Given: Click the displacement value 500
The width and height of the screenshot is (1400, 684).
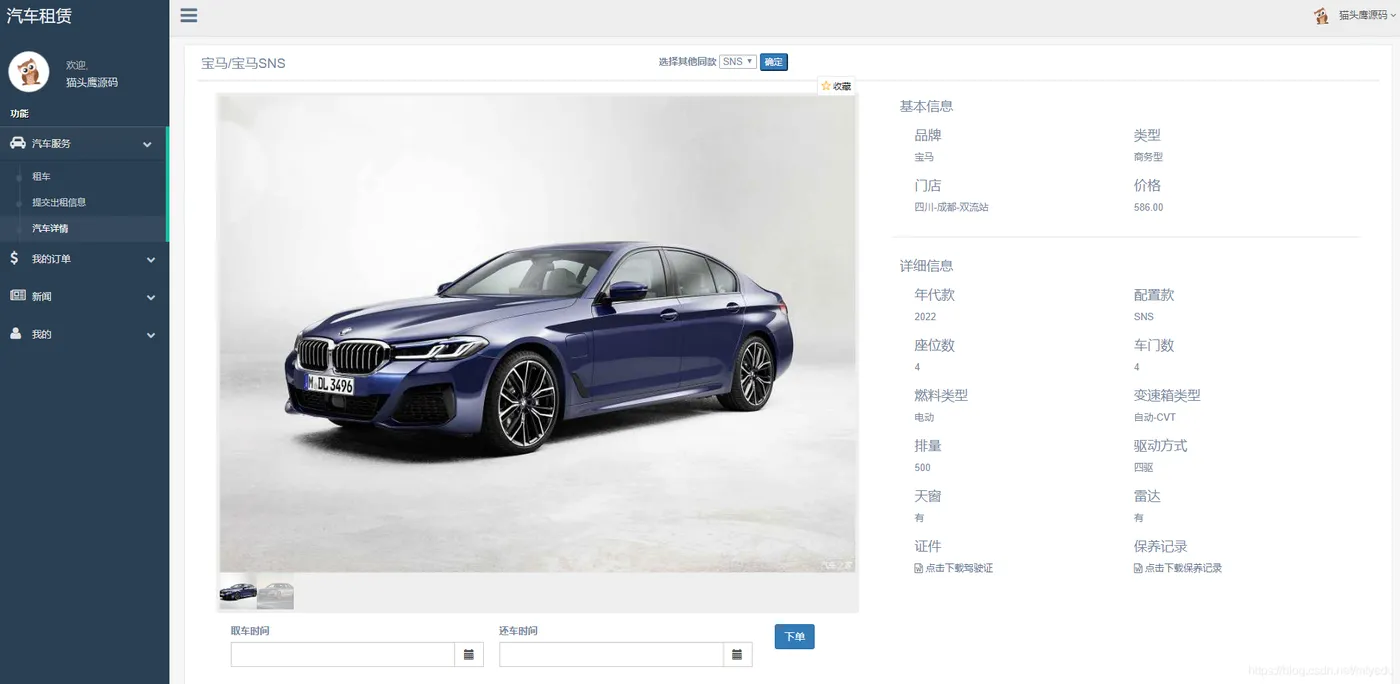Looking at the screenshot, I should coord(922,467).
